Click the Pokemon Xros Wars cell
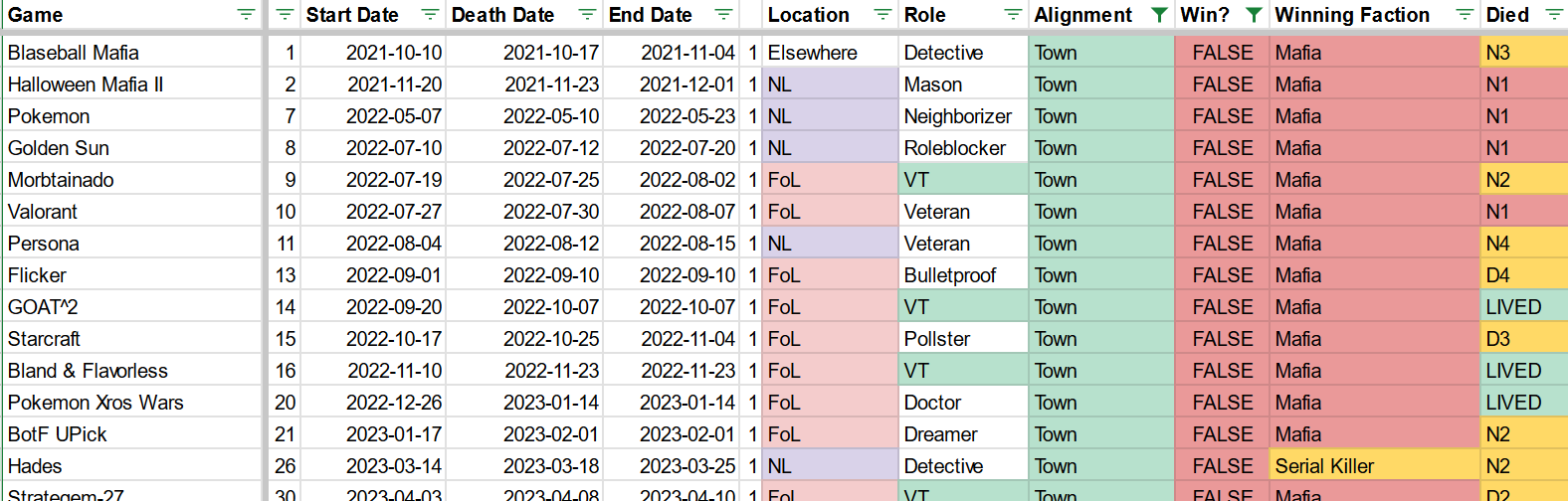 (132, 403)
